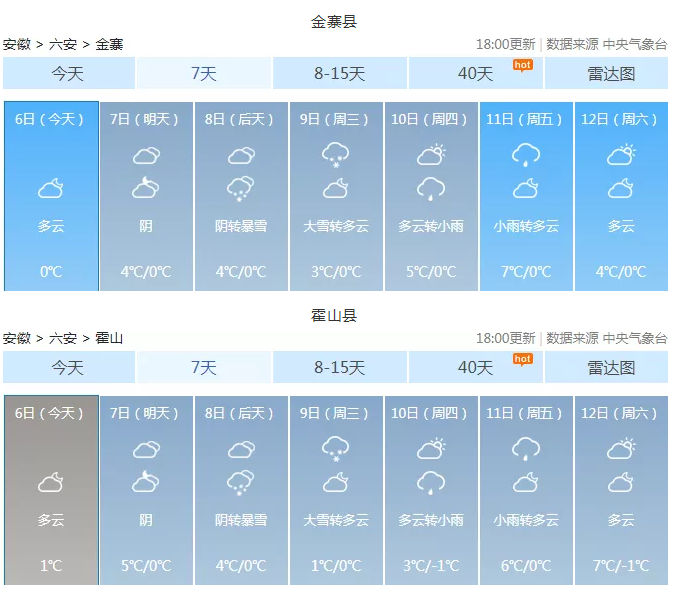Screen dimensions: 680x597
Task: Select Huoshan 今天 tab
Action: 68,367
